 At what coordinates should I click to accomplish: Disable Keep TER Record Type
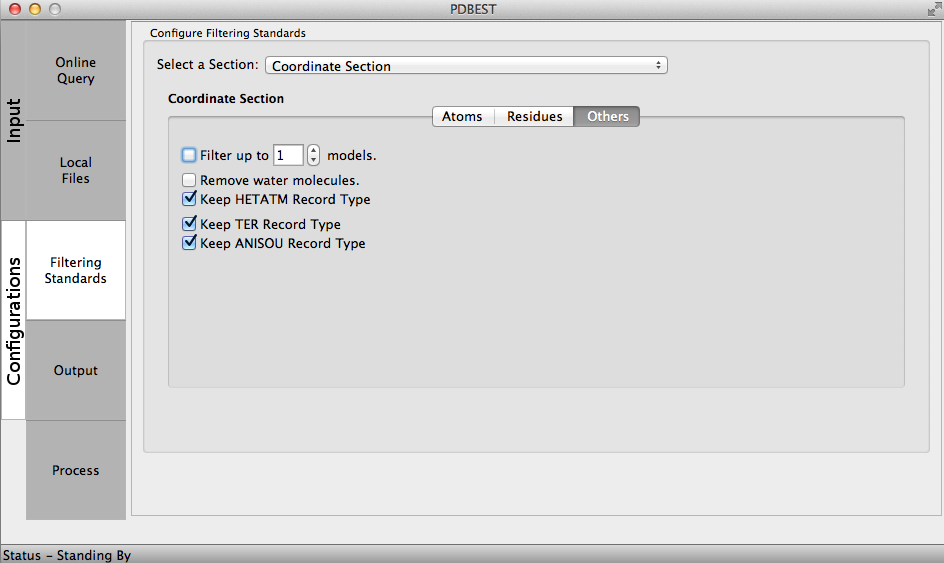click(x=189, y=224)
